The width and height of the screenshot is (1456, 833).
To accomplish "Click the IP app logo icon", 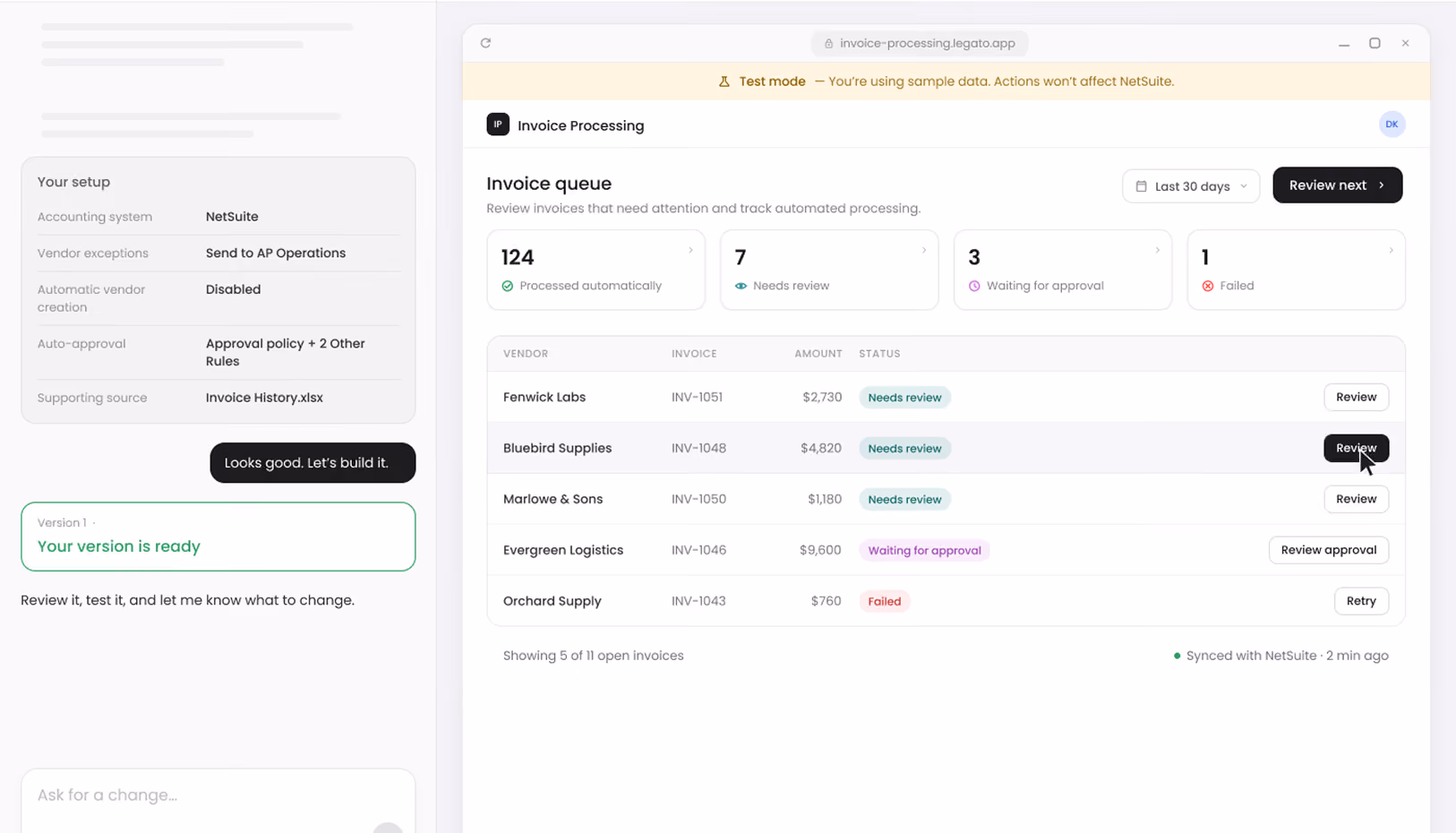I will coord(498,125).
